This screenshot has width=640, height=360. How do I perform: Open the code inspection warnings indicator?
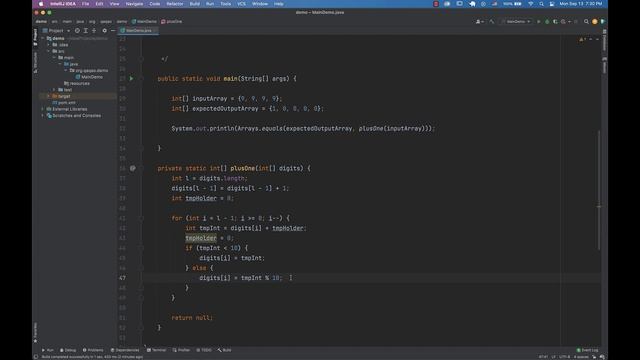[x=582, y=39]
